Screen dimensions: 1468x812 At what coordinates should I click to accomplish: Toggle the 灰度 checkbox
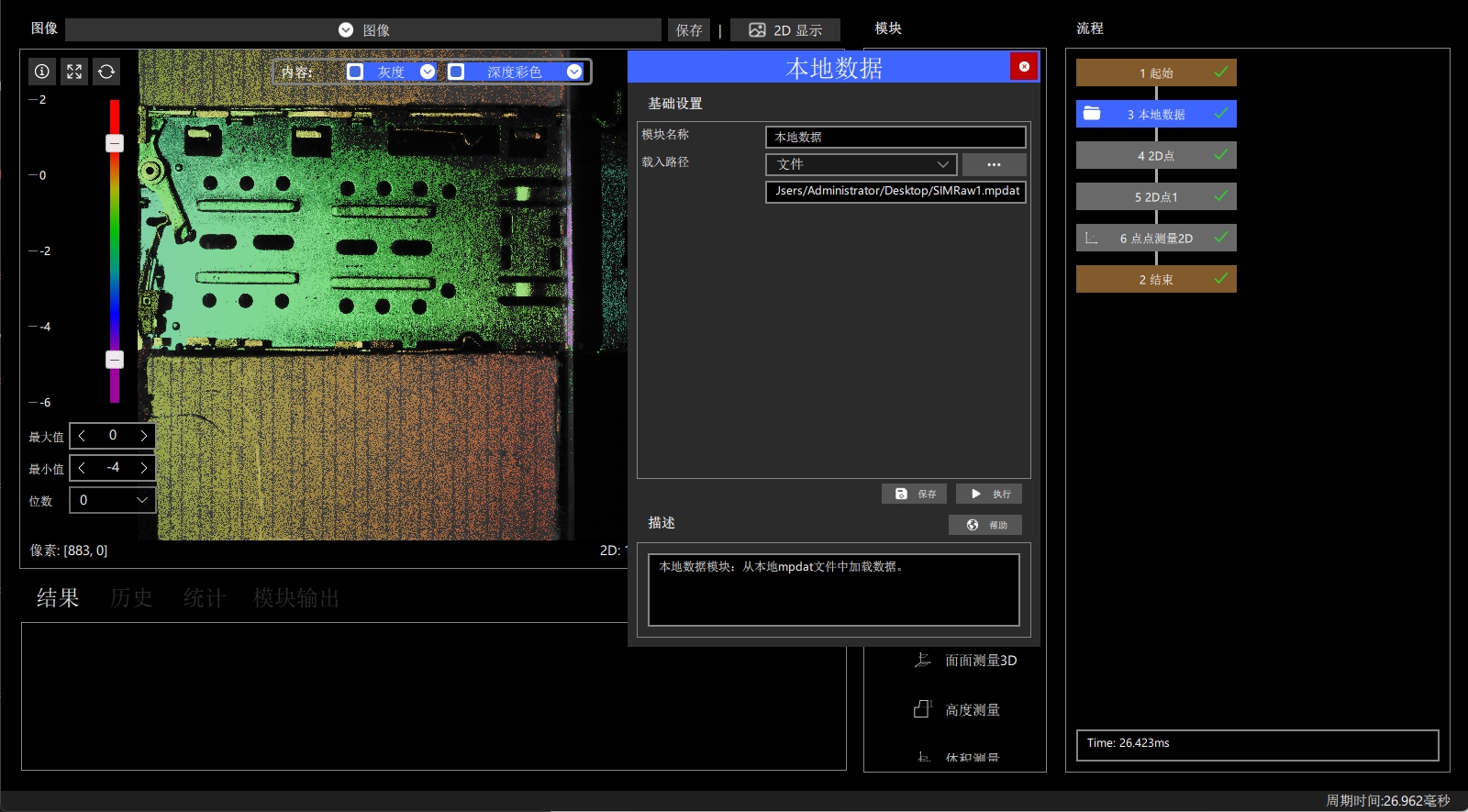[x=355, y=72]
